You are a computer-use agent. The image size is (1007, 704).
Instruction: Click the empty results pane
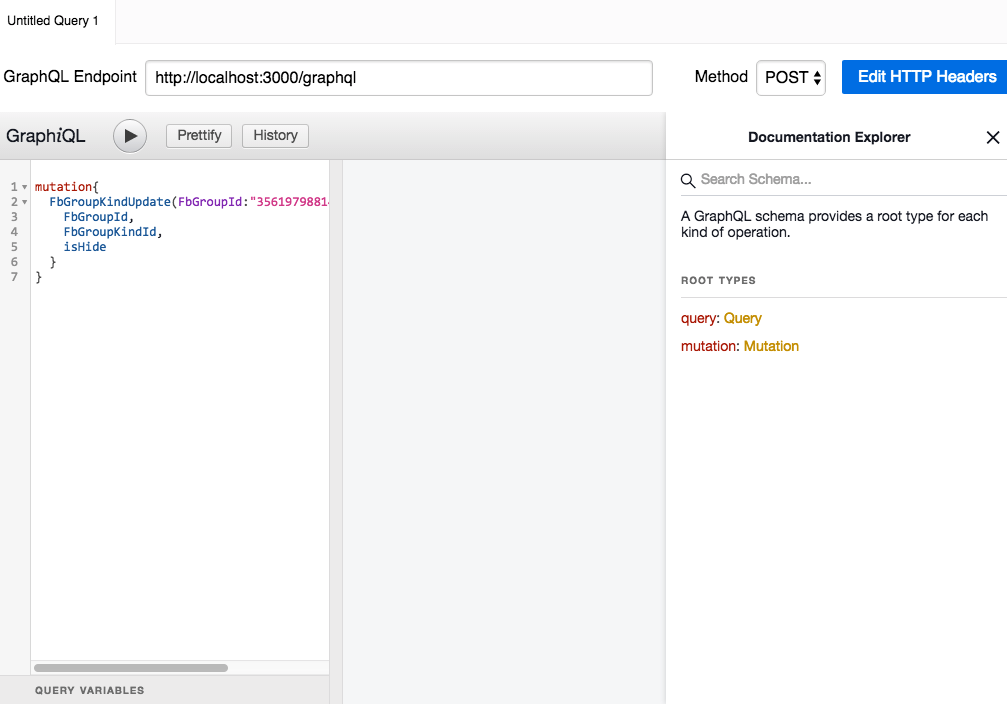(504, 400)
